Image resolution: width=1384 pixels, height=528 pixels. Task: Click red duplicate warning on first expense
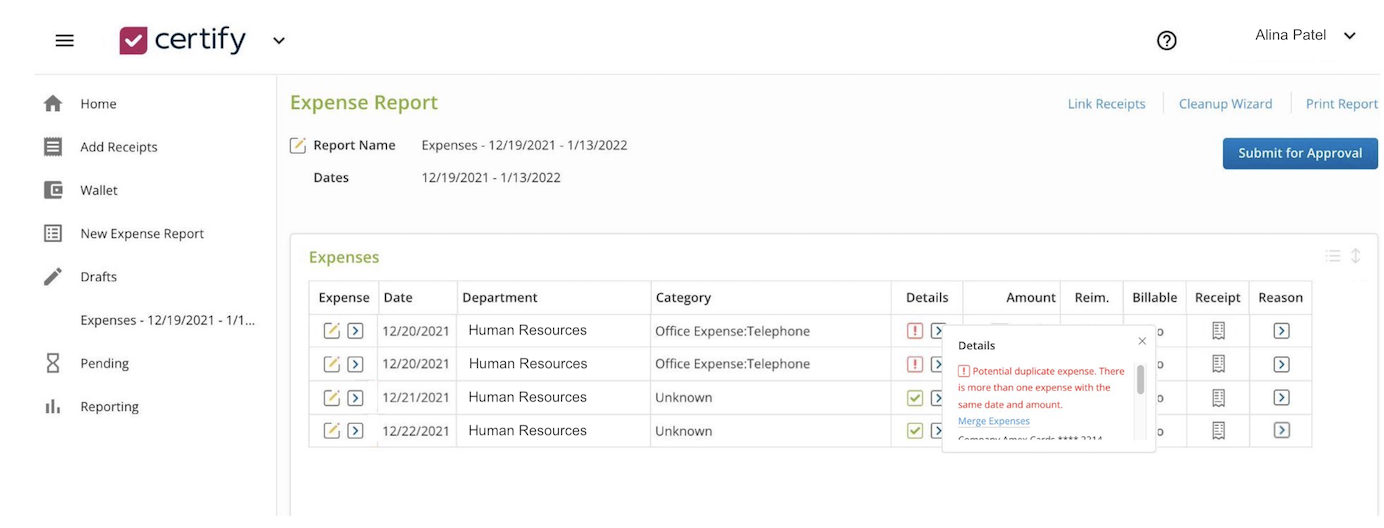pyautogui.click(x=914, y=330)
